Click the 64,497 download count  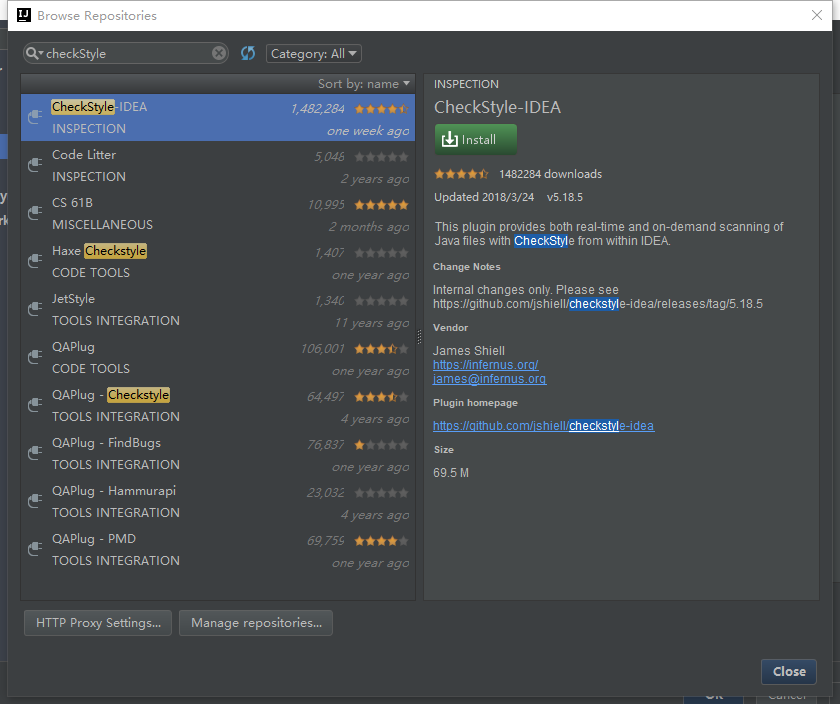point(326,397)
